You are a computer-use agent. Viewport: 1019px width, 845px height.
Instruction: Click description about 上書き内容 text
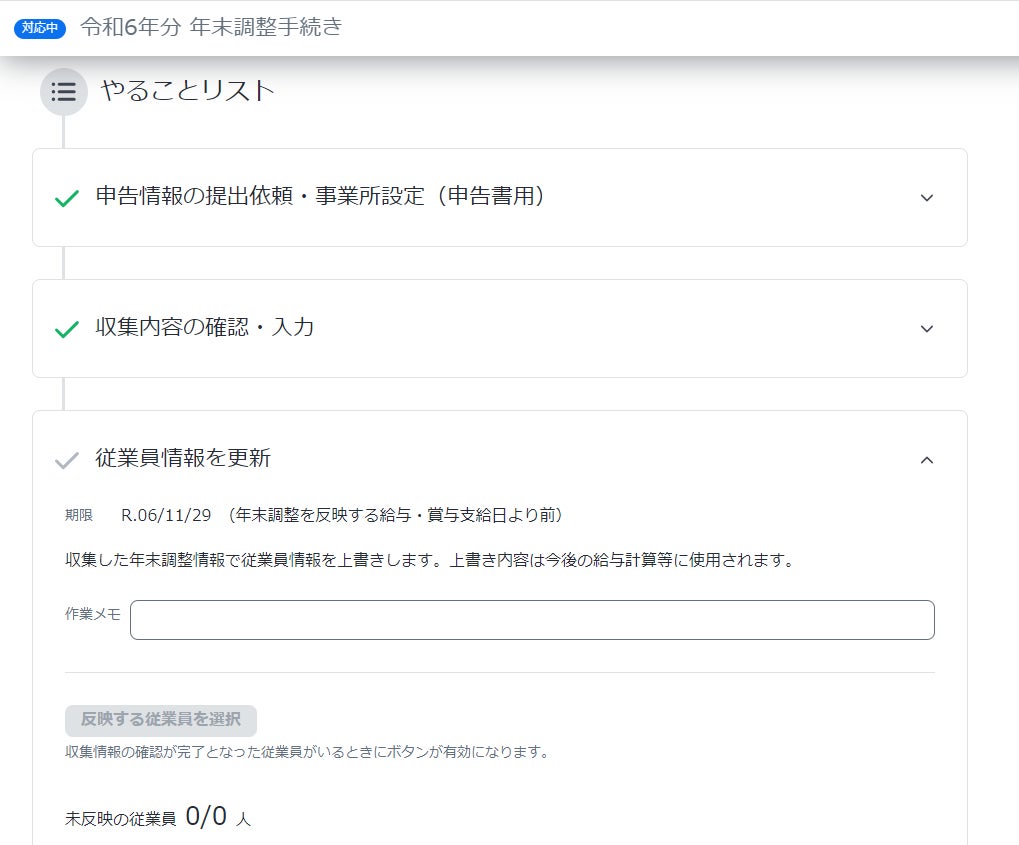click(430, 560)
